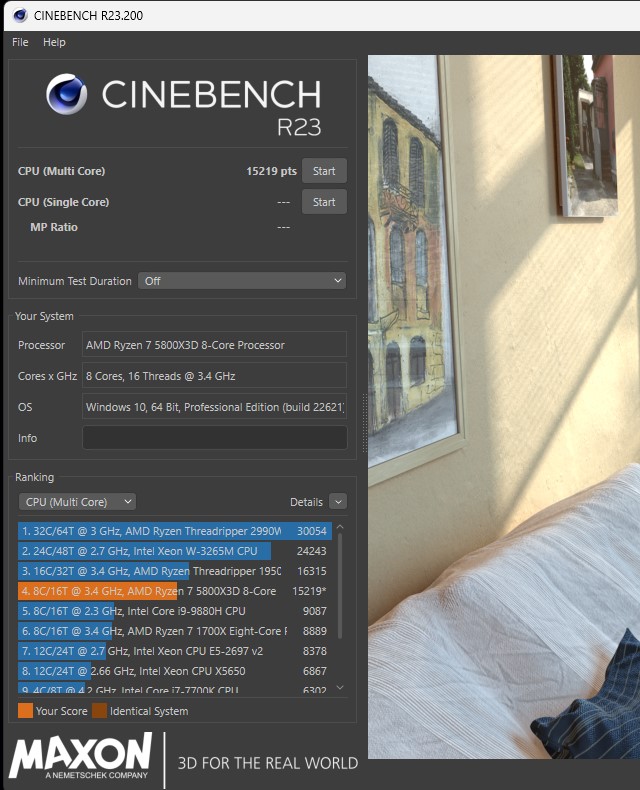Click the ranking list scroll down arrow

click(x=340, y=687)
